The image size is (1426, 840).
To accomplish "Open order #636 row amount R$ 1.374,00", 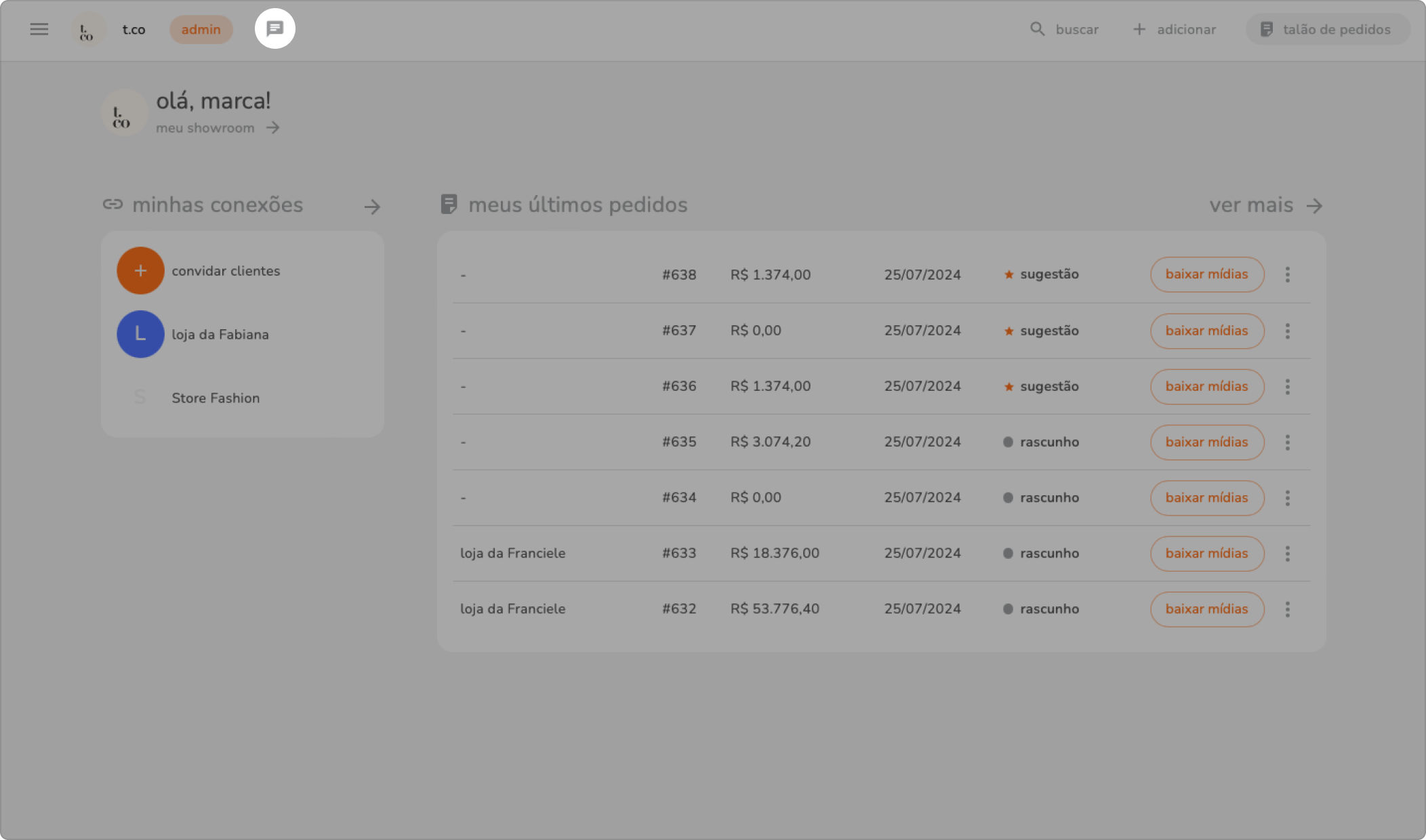I will pyautogui.click(x=770, y=386).
